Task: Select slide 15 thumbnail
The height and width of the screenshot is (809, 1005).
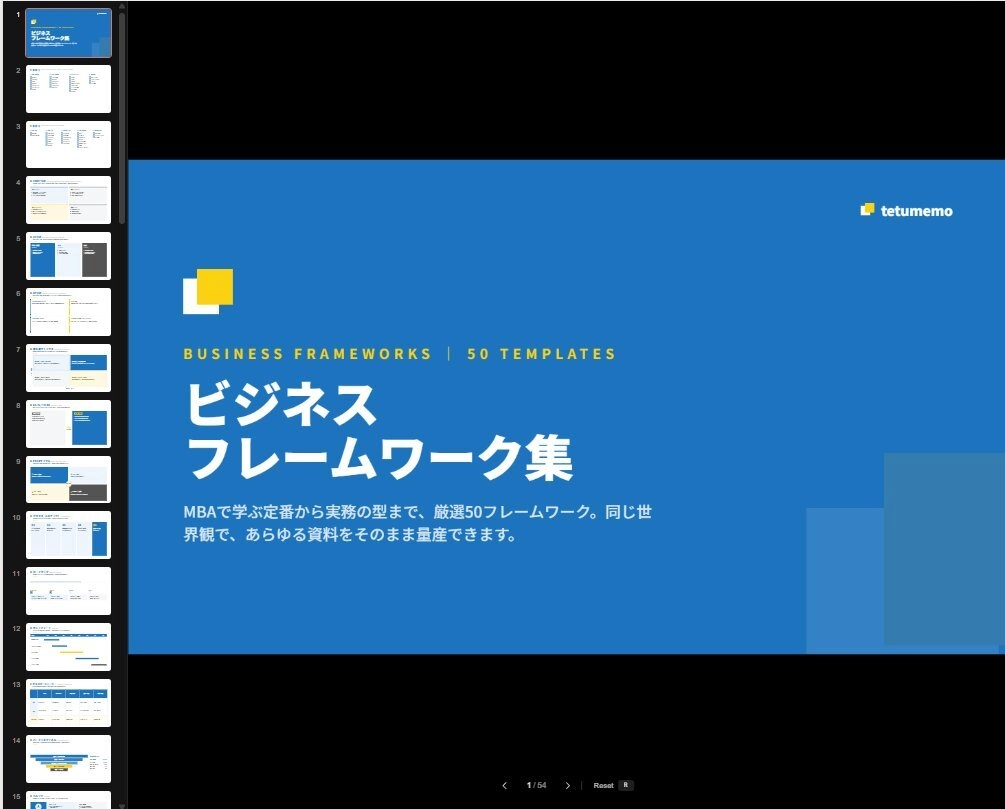Action: [69, 800]
